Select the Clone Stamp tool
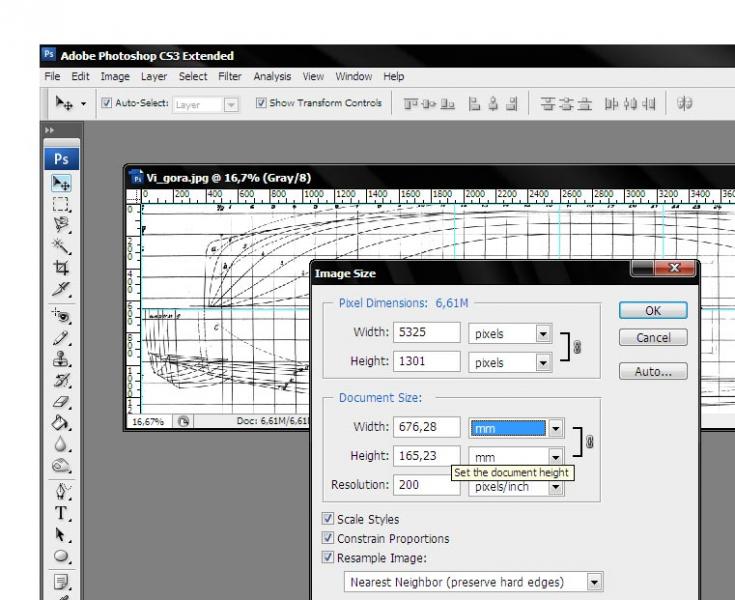The image size is (735, 600). click(x=61, y=359)
